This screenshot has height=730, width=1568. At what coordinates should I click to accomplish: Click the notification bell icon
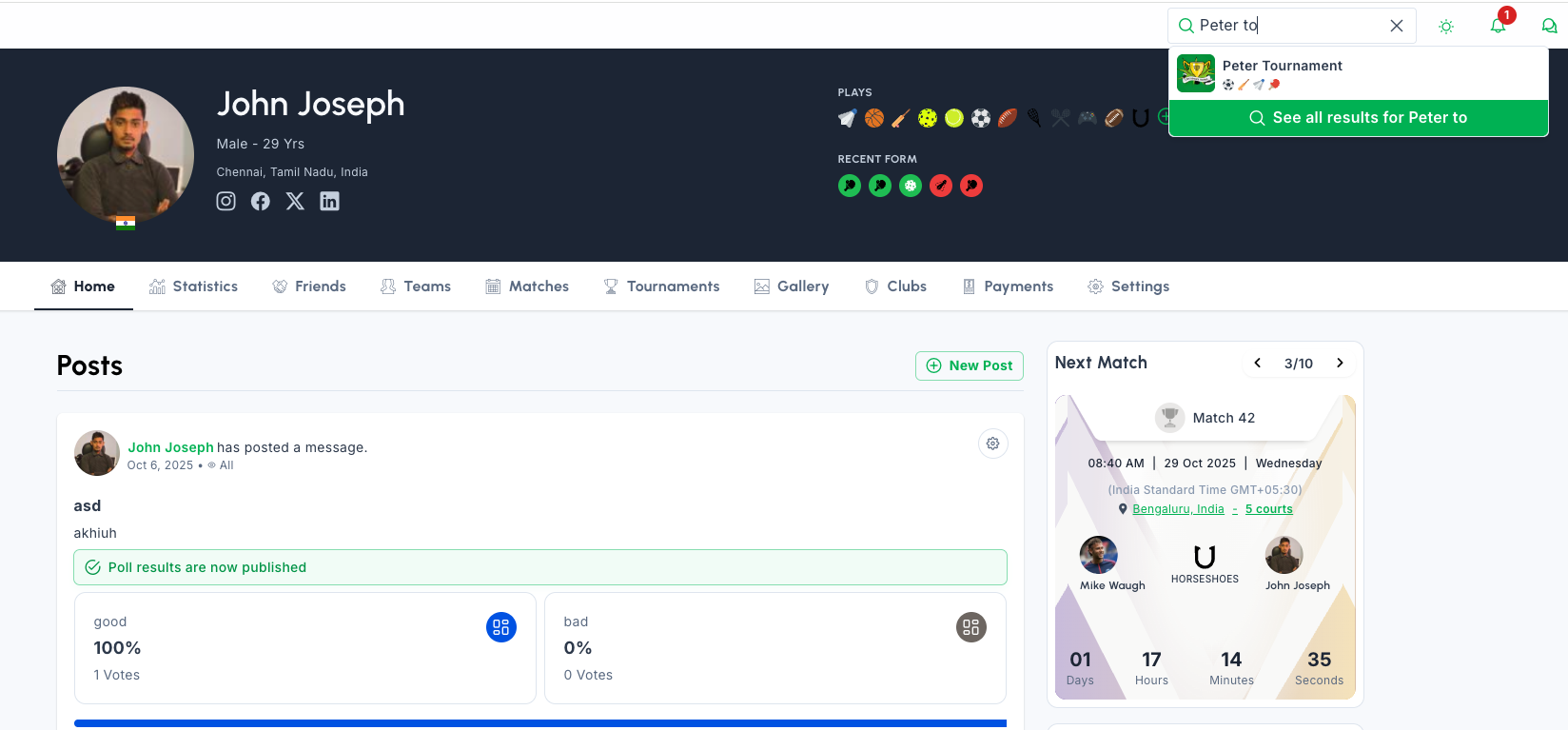(x=1498, y=26)
